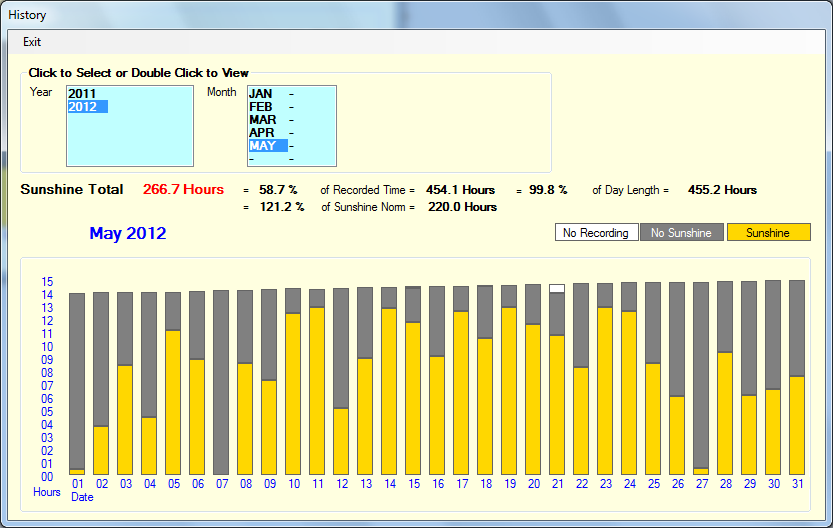
Task: Click the May 2012 chart title
Action: [x=128, y=234]
